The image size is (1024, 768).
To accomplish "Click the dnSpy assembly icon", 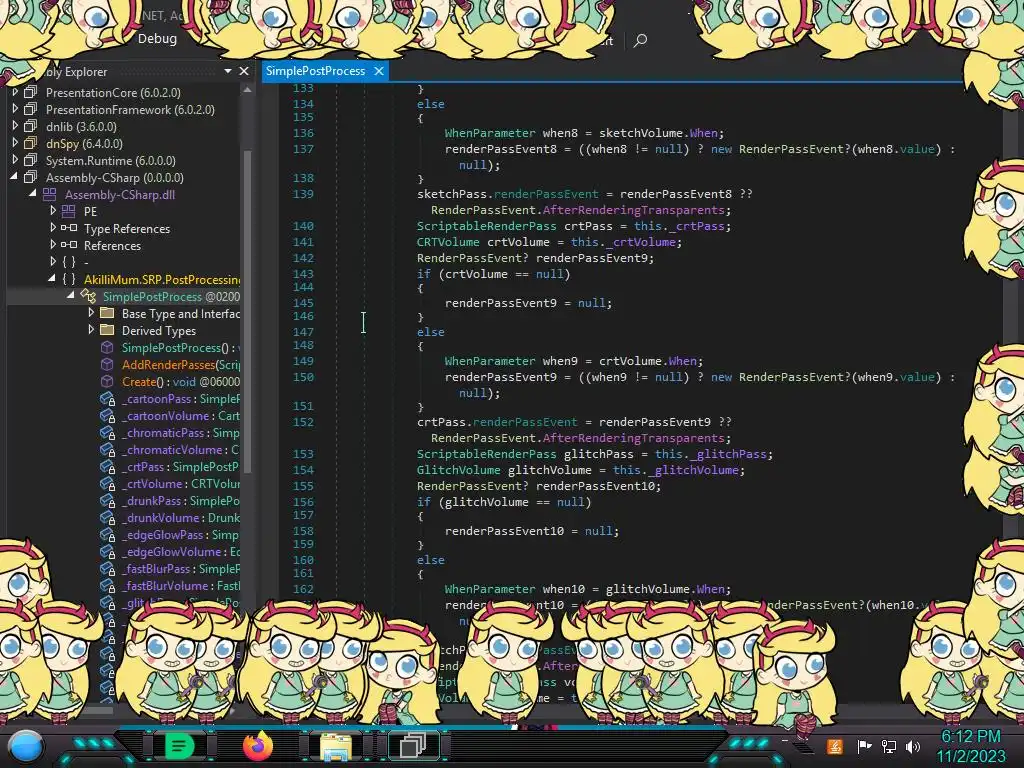I will (30, 143).
